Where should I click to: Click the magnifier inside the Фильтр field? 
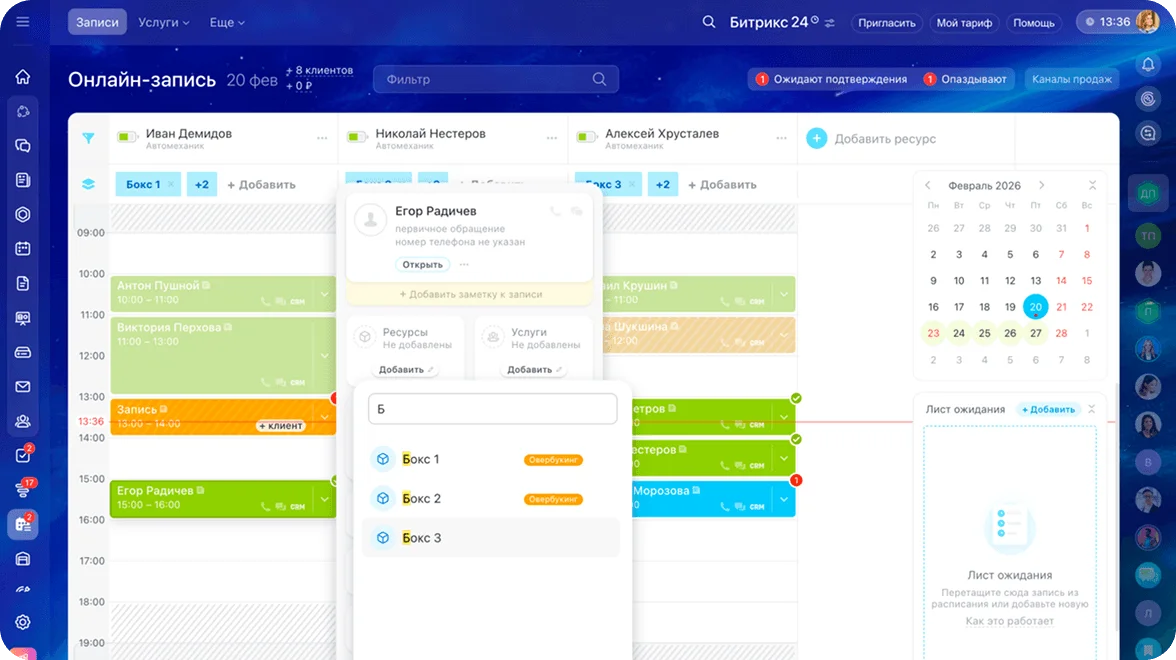599,80
